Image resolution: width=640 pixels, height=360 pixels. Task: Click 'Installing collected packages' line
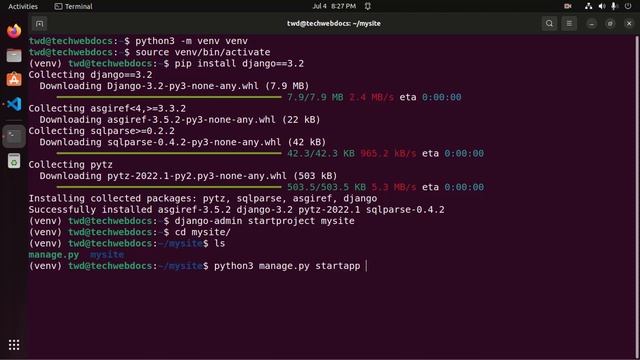[x=203, y=198]
